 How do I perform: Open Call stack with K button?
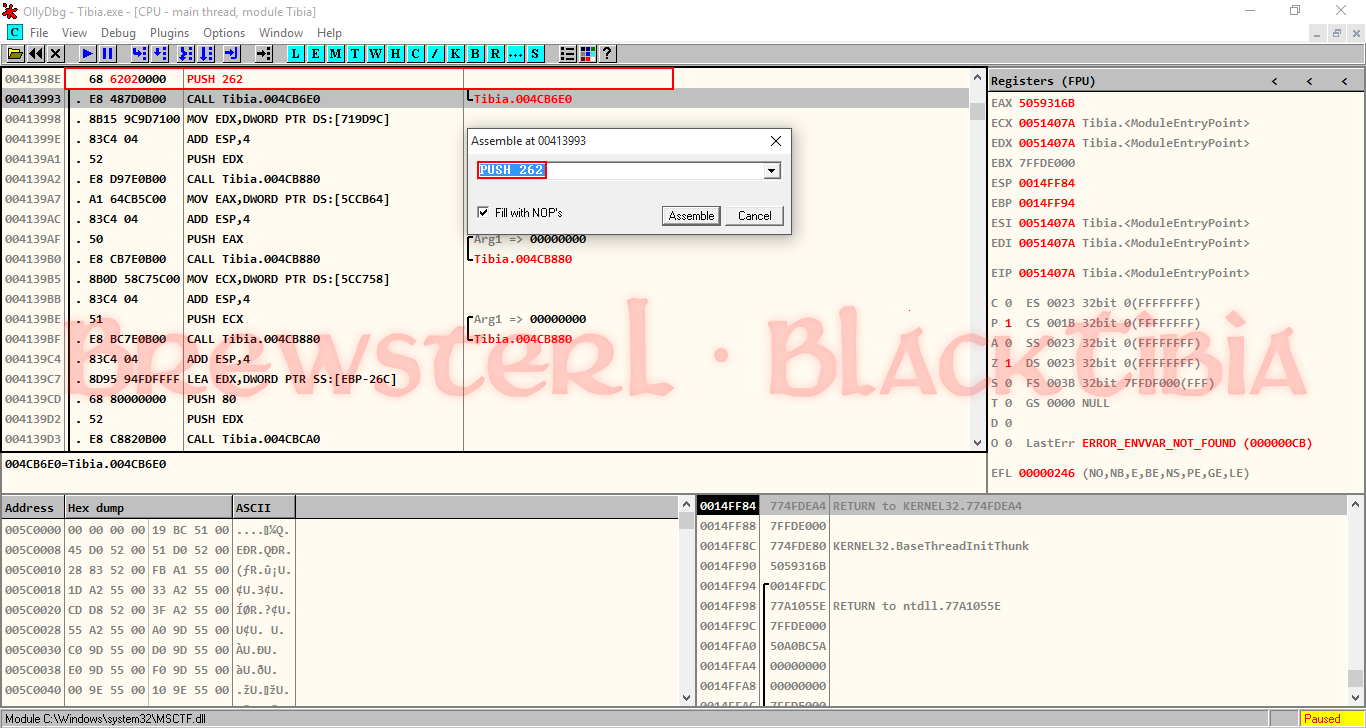(456, 54)
